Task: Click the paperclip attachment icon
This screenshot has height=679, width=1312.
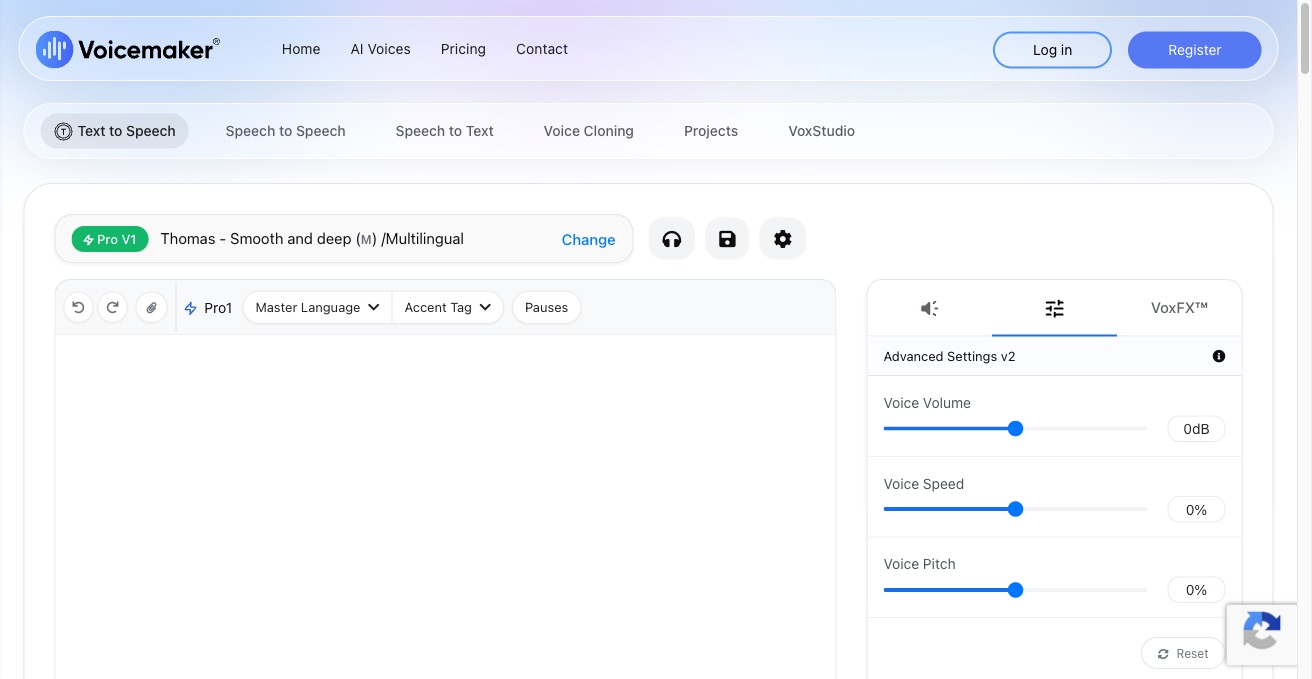Action: pyautogui.click(x=151, y=307)
